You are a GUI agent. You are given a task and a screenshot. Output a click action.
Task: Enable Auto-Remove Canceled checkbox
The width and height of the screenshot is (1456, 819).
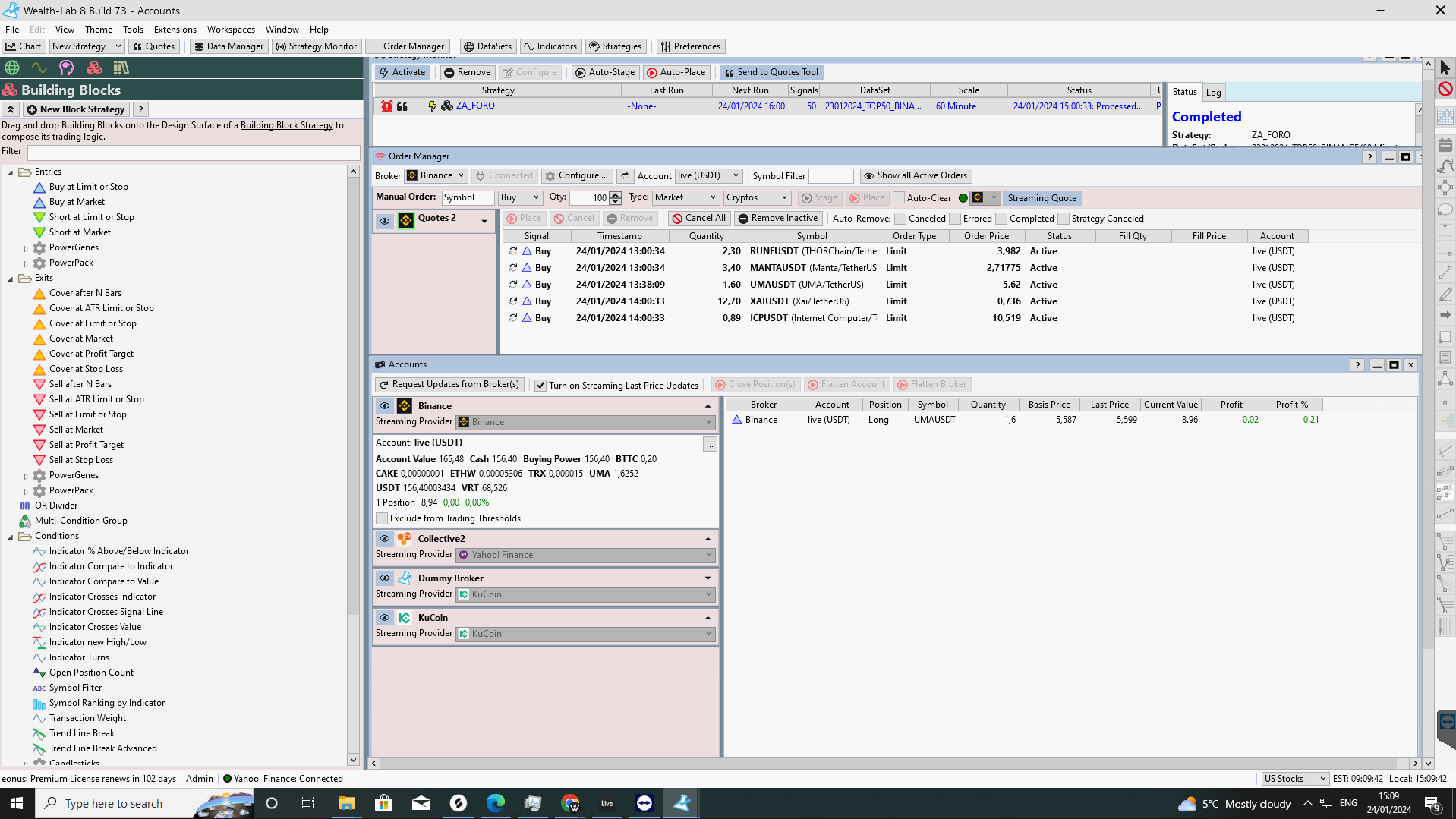point(900,219)
